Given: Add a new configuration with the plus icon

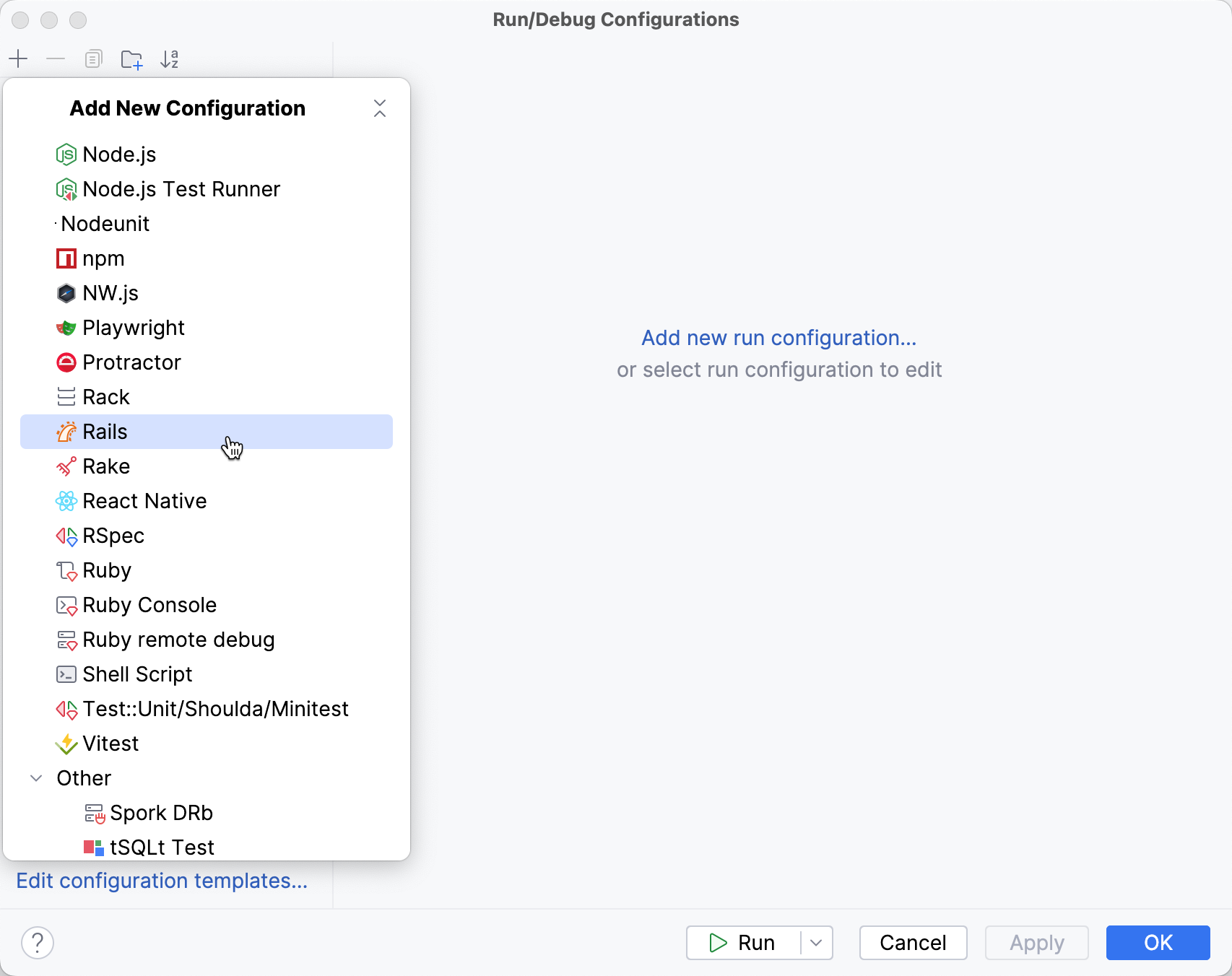Looking at the screenshot, I should (18, 58).
